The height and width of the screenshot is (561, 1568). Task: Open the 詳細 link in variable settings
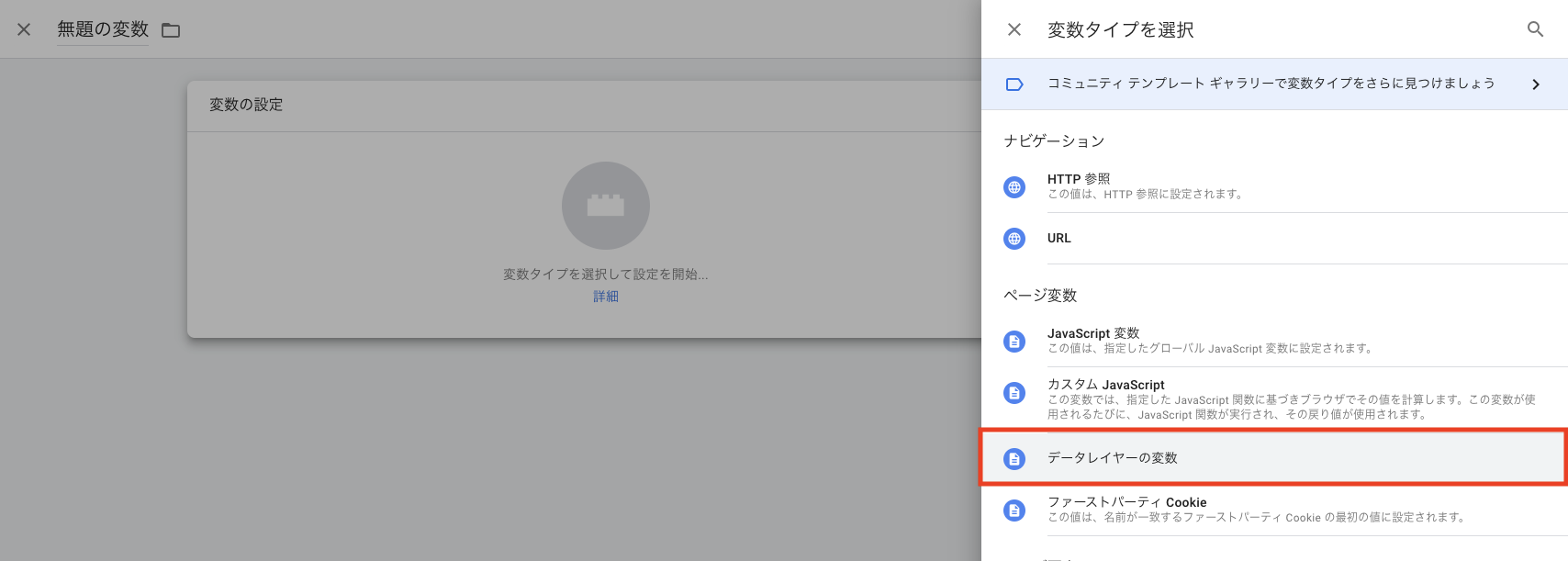coord(605,297)
